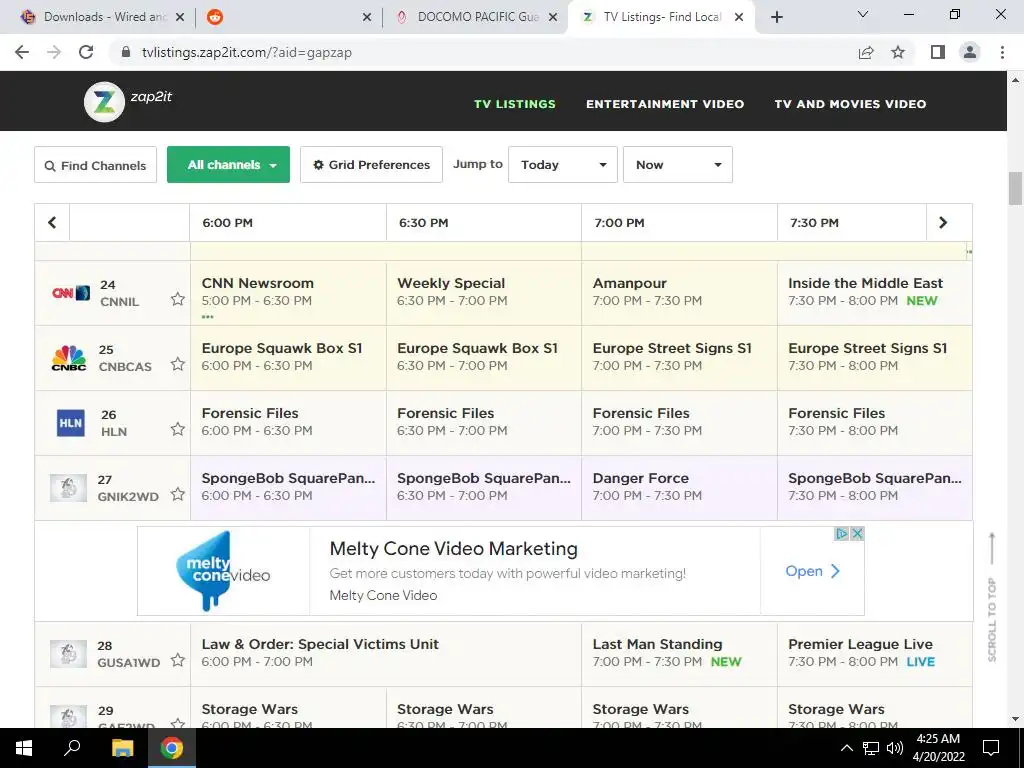Screen dimensions: 1024x768
Task: Click the melty cone video logo
Action: tap(223, 570)
